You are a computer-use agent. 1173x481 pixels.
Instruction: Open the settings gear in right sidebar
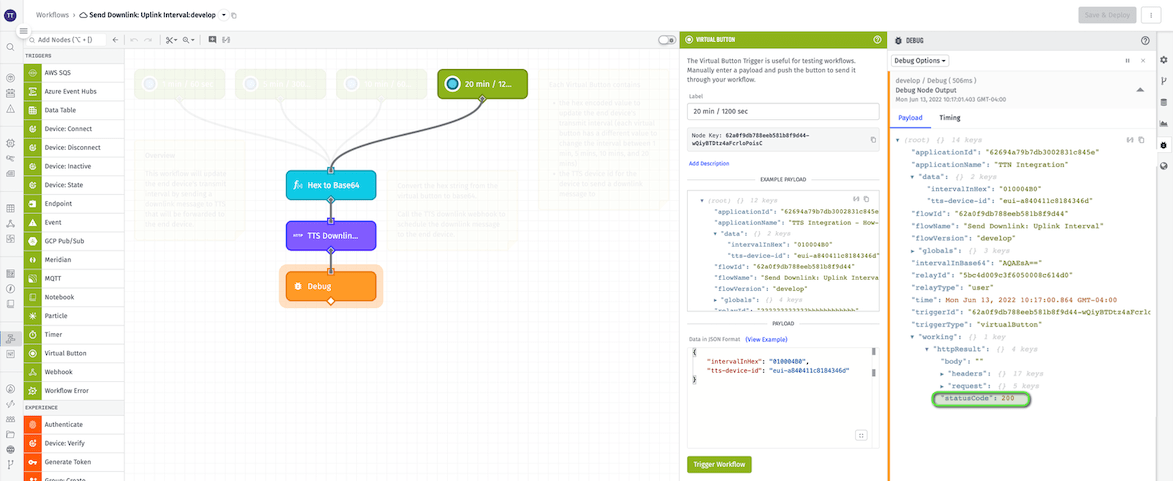point(1163,60)
